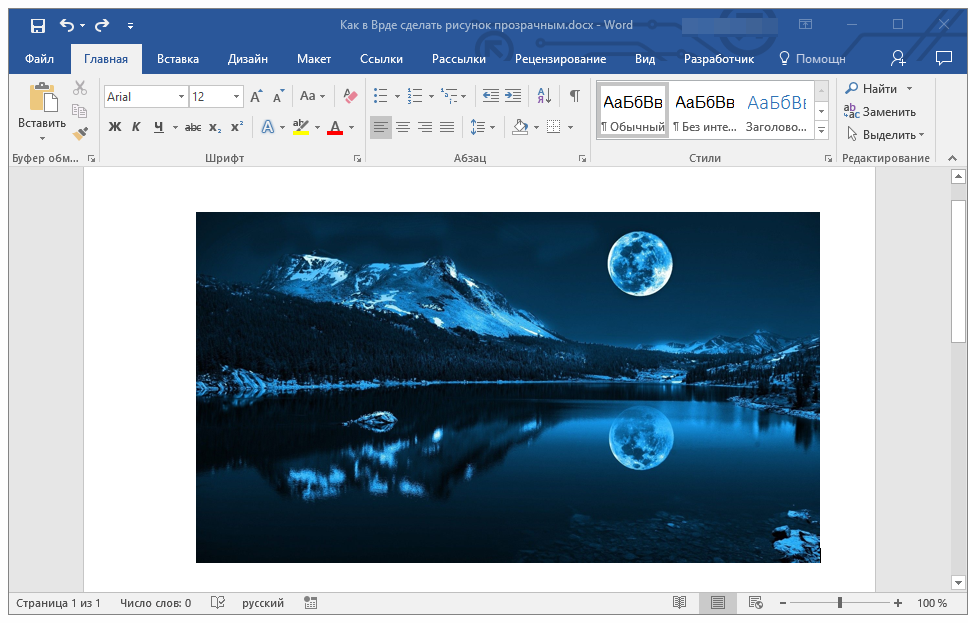Viewport: 968px width, 623px height.
Task: Click the Format Painter brush icon
Action: pos(80,133)
